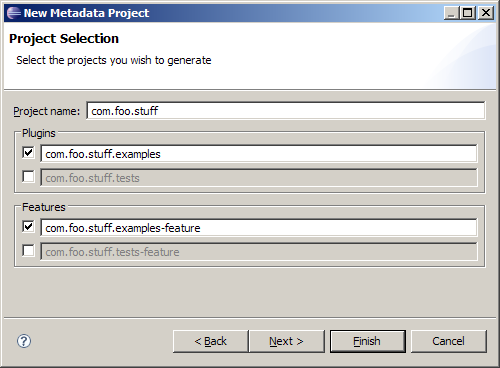Viewport: 500px width, 368px height.
Task: Click the Finish button
Action: click(368, 341)
